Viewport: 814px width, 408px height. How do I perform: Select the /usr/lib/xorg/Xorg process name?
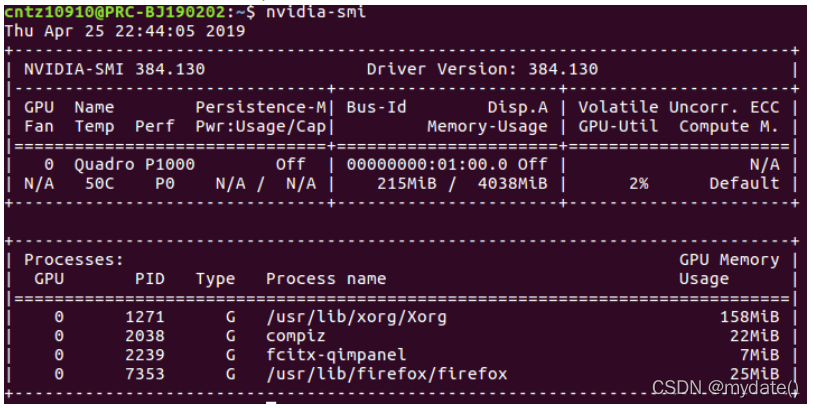[x=356, y=317]
